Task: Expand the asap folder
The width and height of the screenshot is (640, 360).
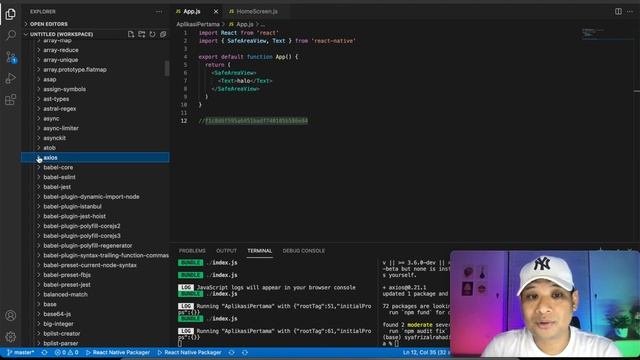Action: click(x=39, y=79)
